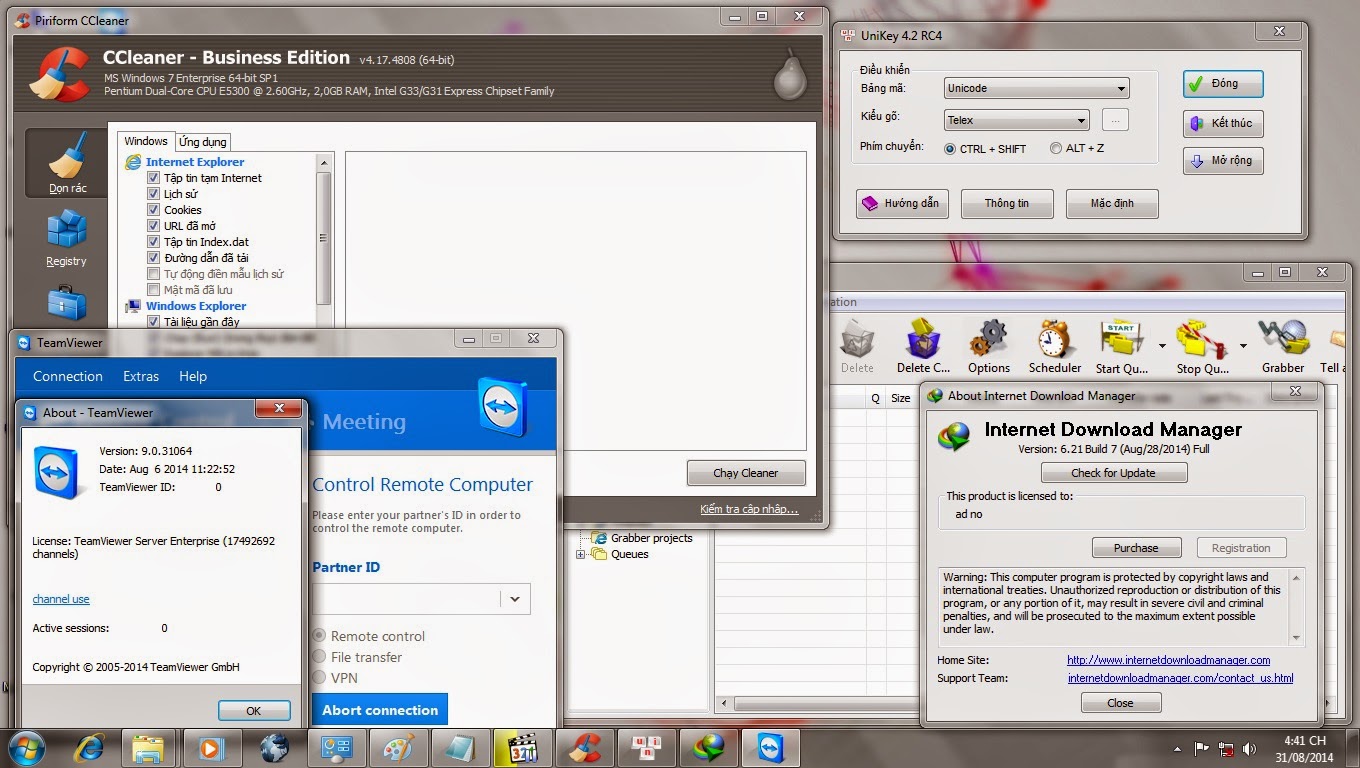Enable the Mật mã đã lưu checkbox
The height and width of the screenshot is (768, 1360).
(x=154, y=290)
